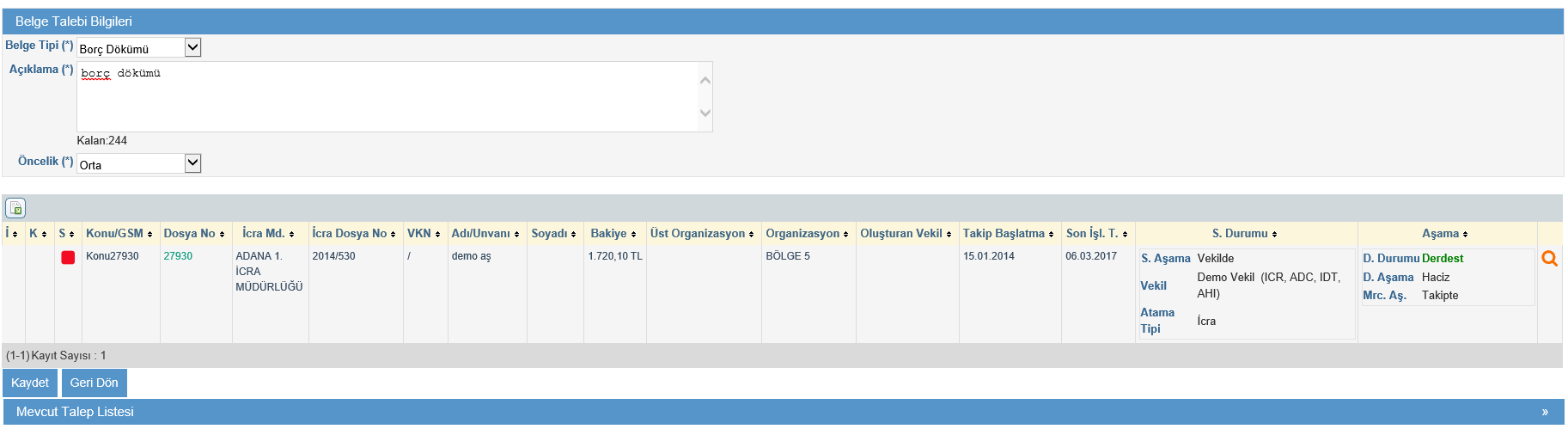Click the demo aş name cell
This screenshot has width=1568, height=429.
(471, 256)
